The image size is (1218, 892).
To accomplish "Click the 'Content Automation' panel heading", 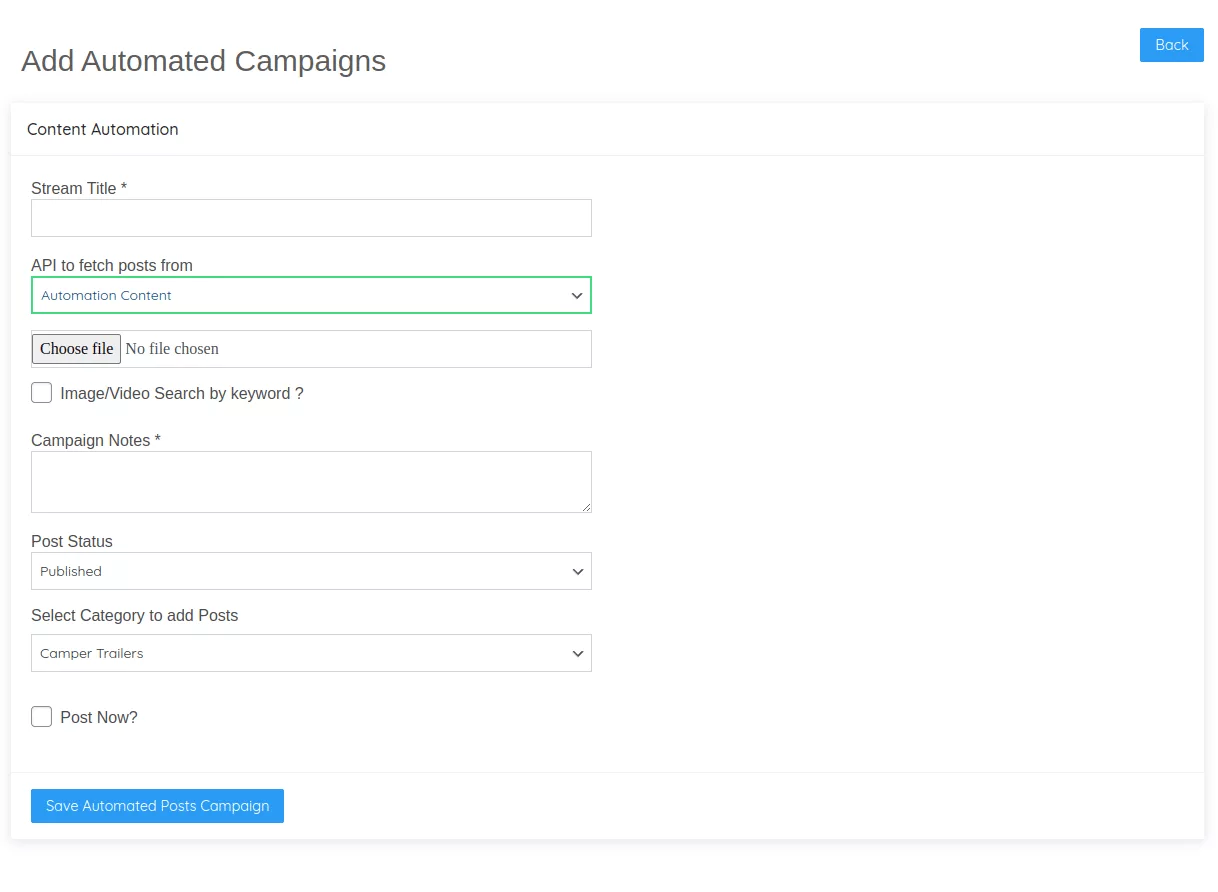I will [x=103, y=129].
